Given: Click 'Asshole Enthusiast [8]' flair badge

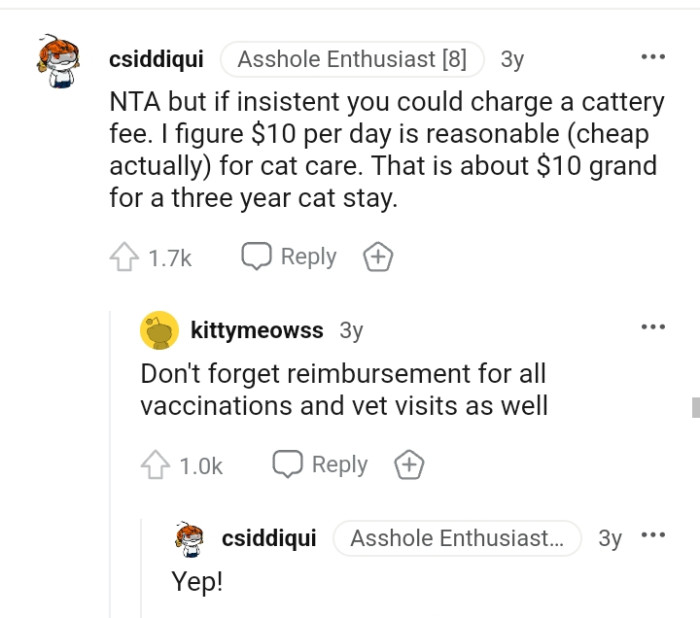Looking at the screenshot, I should [x=351, y=59].
